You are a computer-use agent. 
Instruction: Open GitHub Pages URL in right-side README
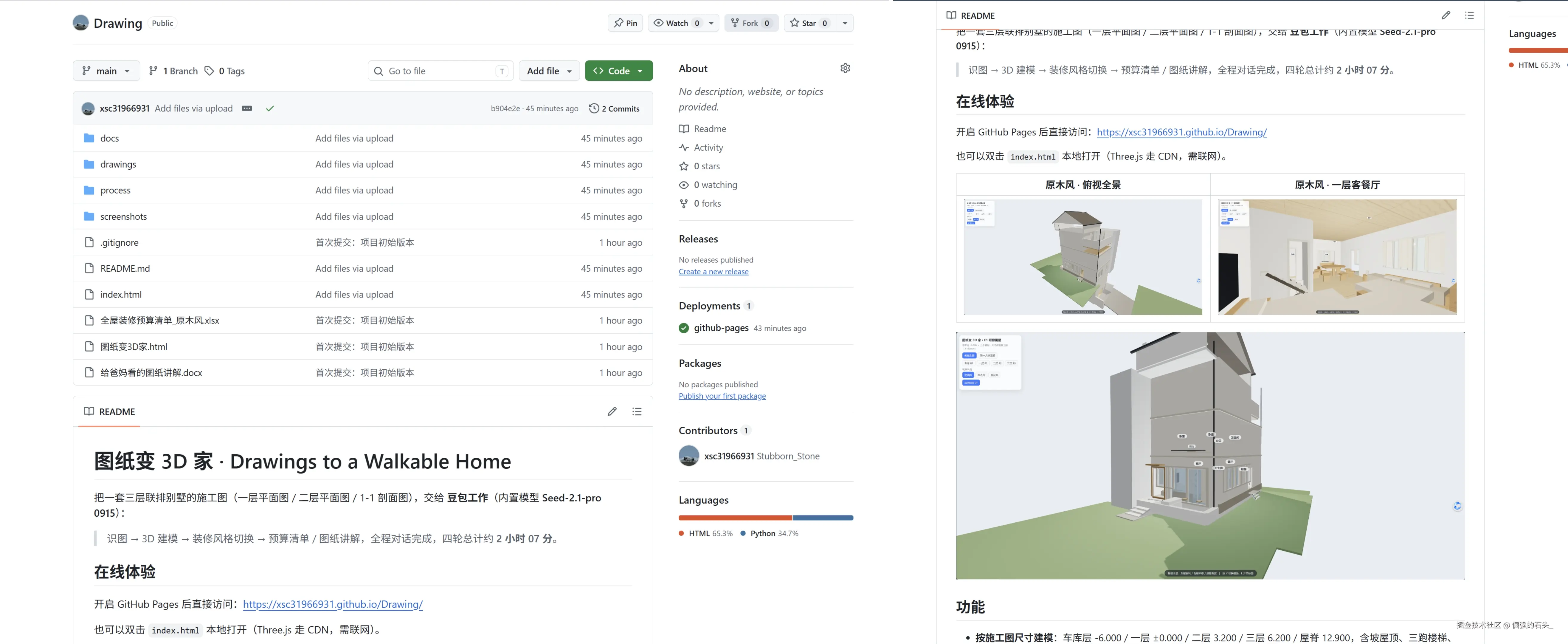(x=1181, y=132)
